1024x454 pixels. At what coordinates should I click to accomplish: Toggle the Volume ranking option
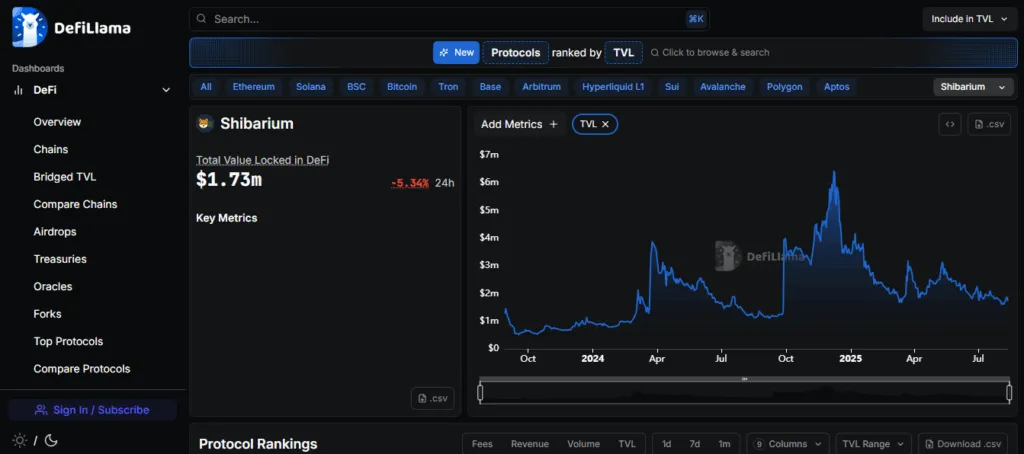point(583,444)
